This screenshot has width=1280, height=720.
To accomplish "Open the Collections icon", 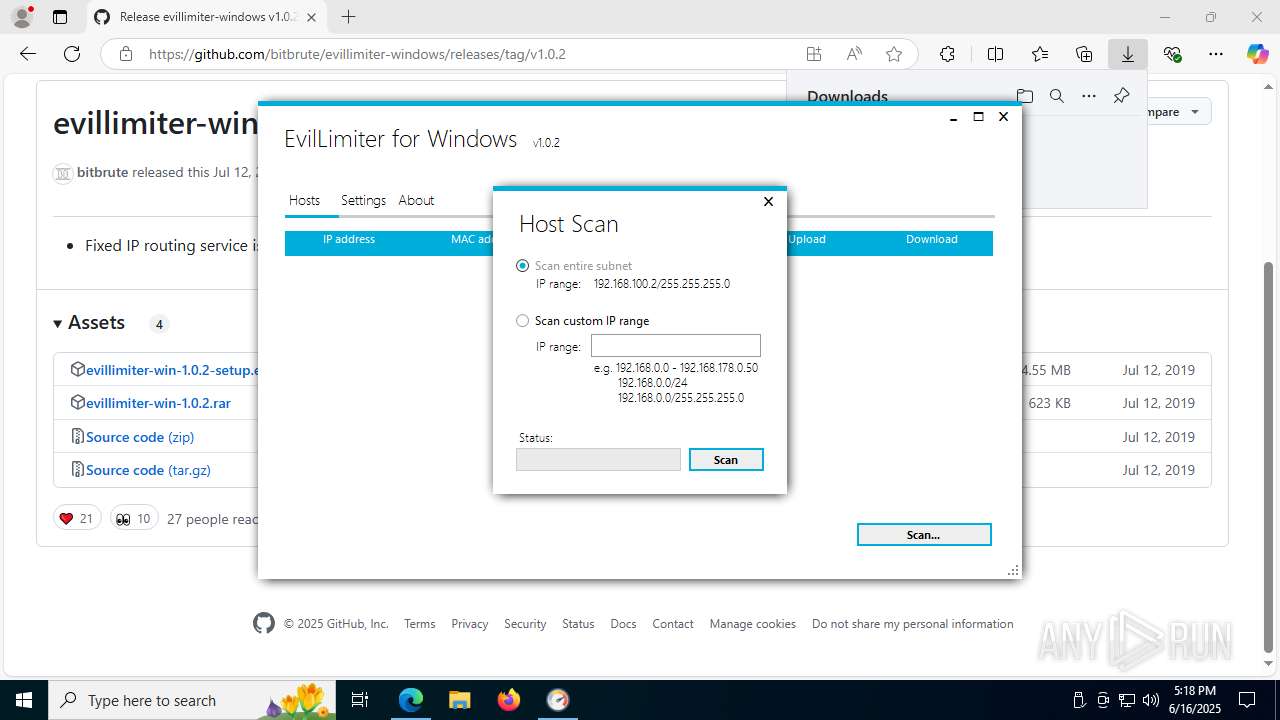I will click(1084, 54).
